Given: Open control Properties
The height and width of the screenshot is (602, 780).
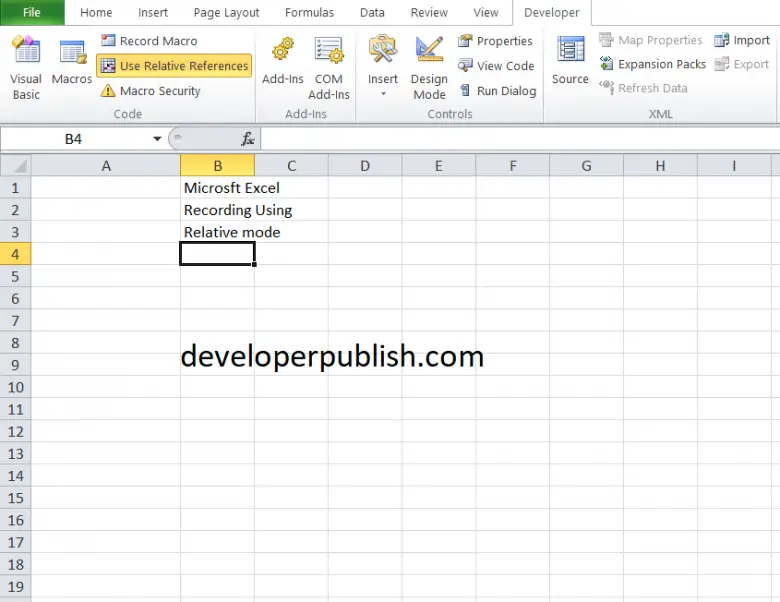Looking at the screenshot, I should 495,41.
